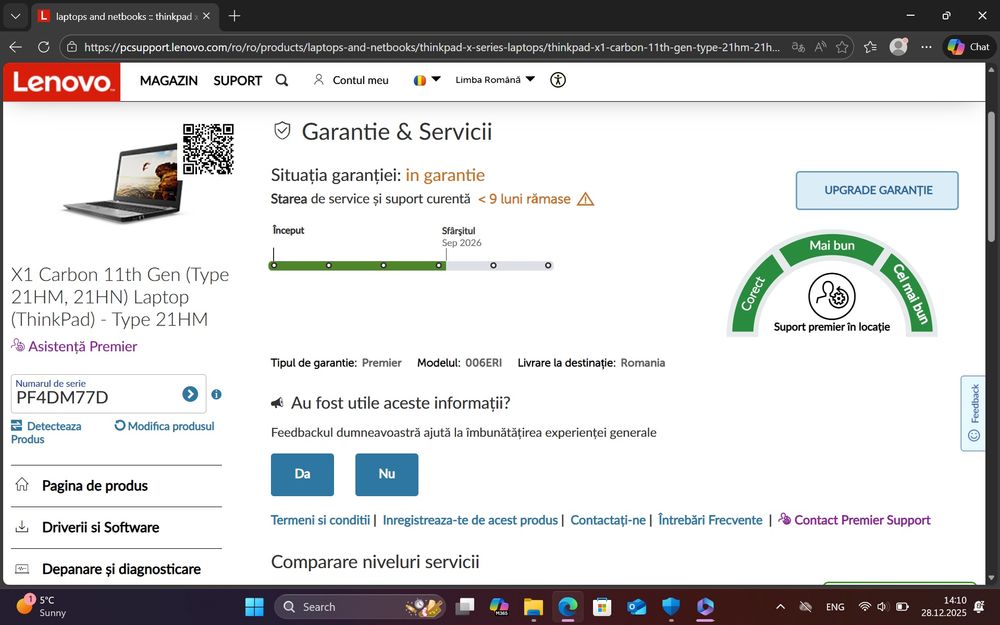This screenshot has height=625, width=1000.
Task: Click the Da feedback button
Action: 302,474
